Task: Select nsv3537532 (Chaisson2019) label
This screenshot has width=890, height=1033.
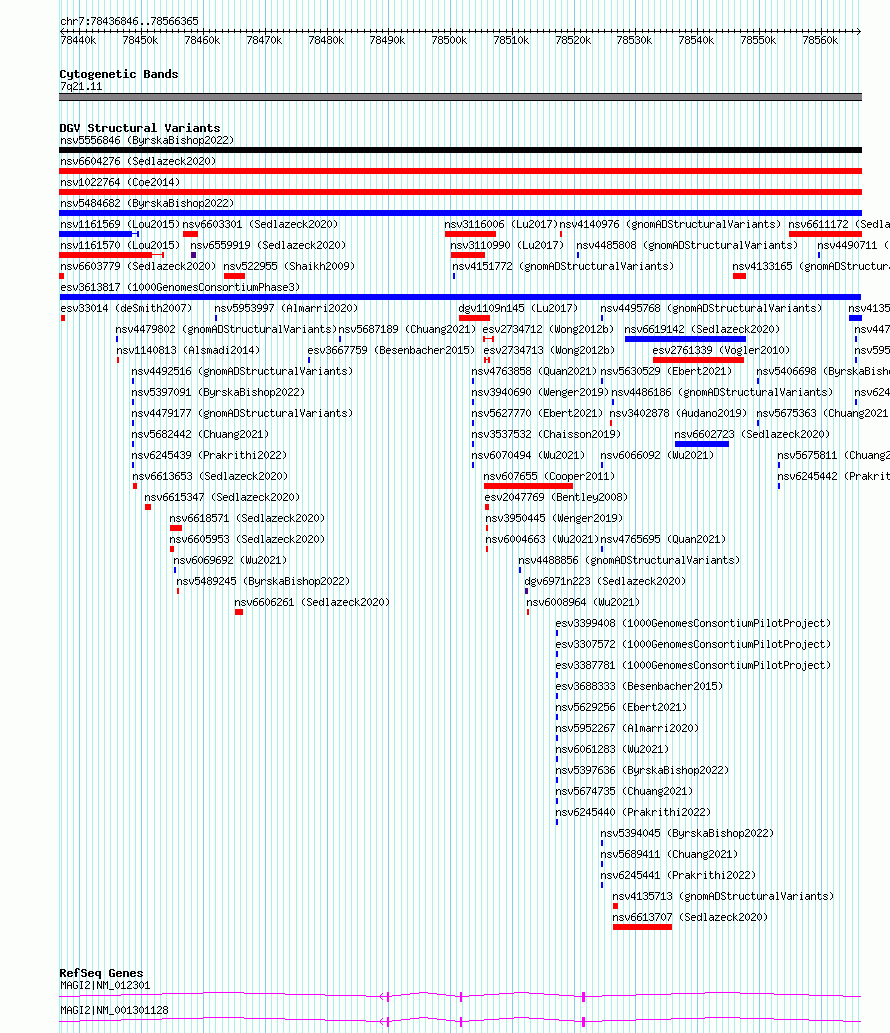Action: (546, 435)
